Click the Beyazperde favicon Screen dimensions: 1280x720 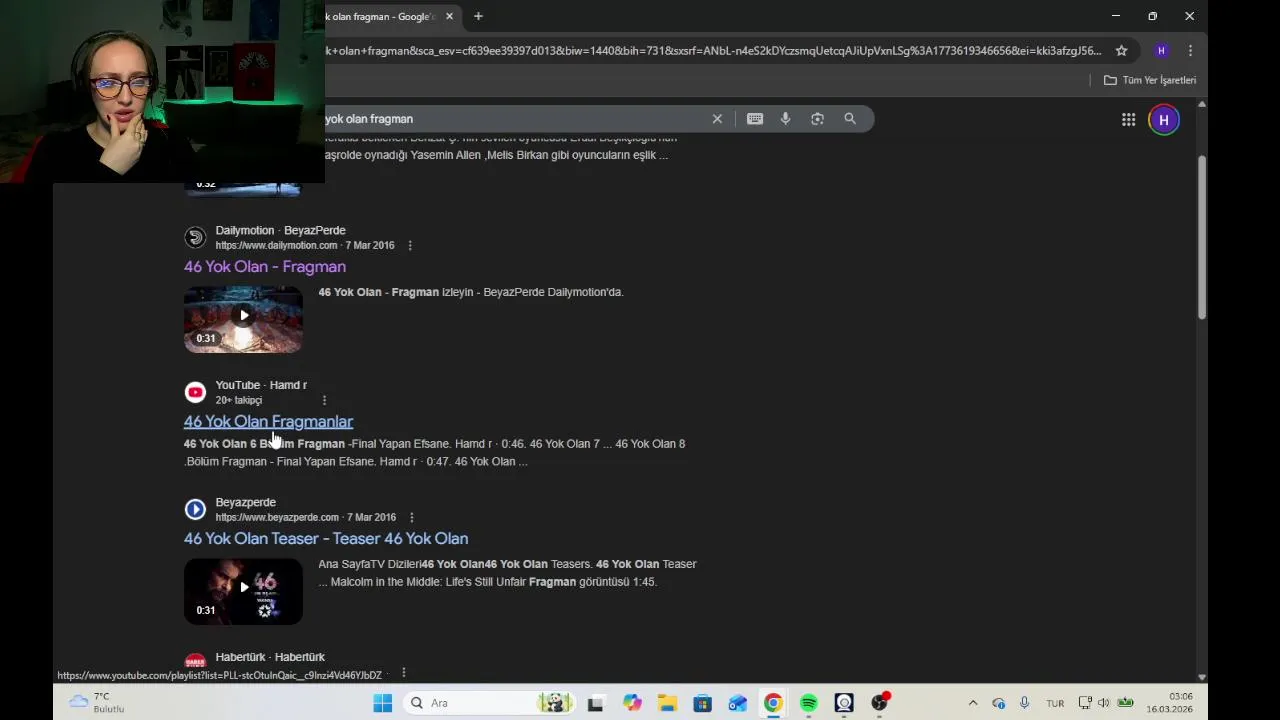pos(195,510)
